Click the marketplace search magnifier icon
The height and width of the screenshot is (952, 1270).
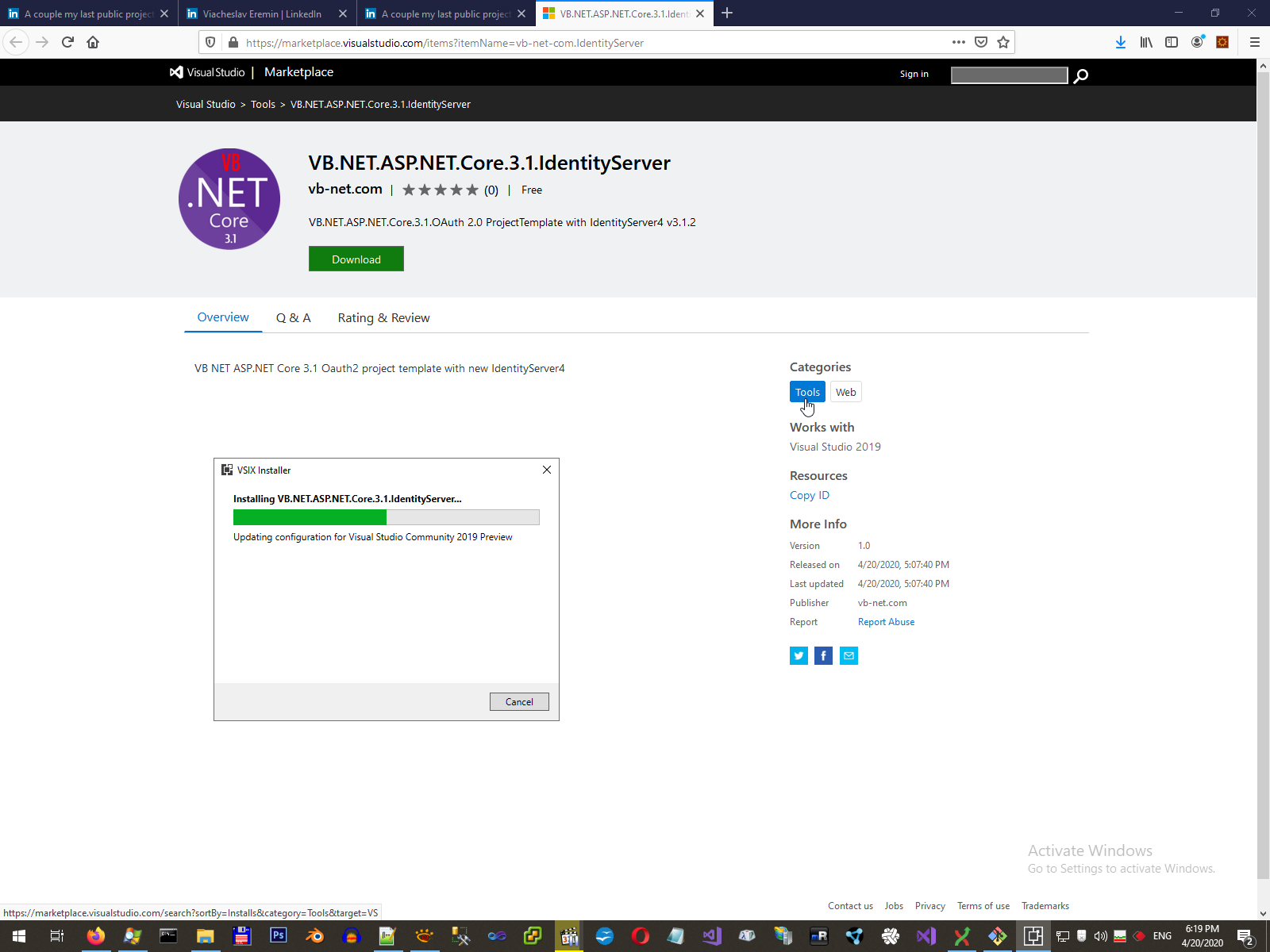click(x=1080, y=75)
